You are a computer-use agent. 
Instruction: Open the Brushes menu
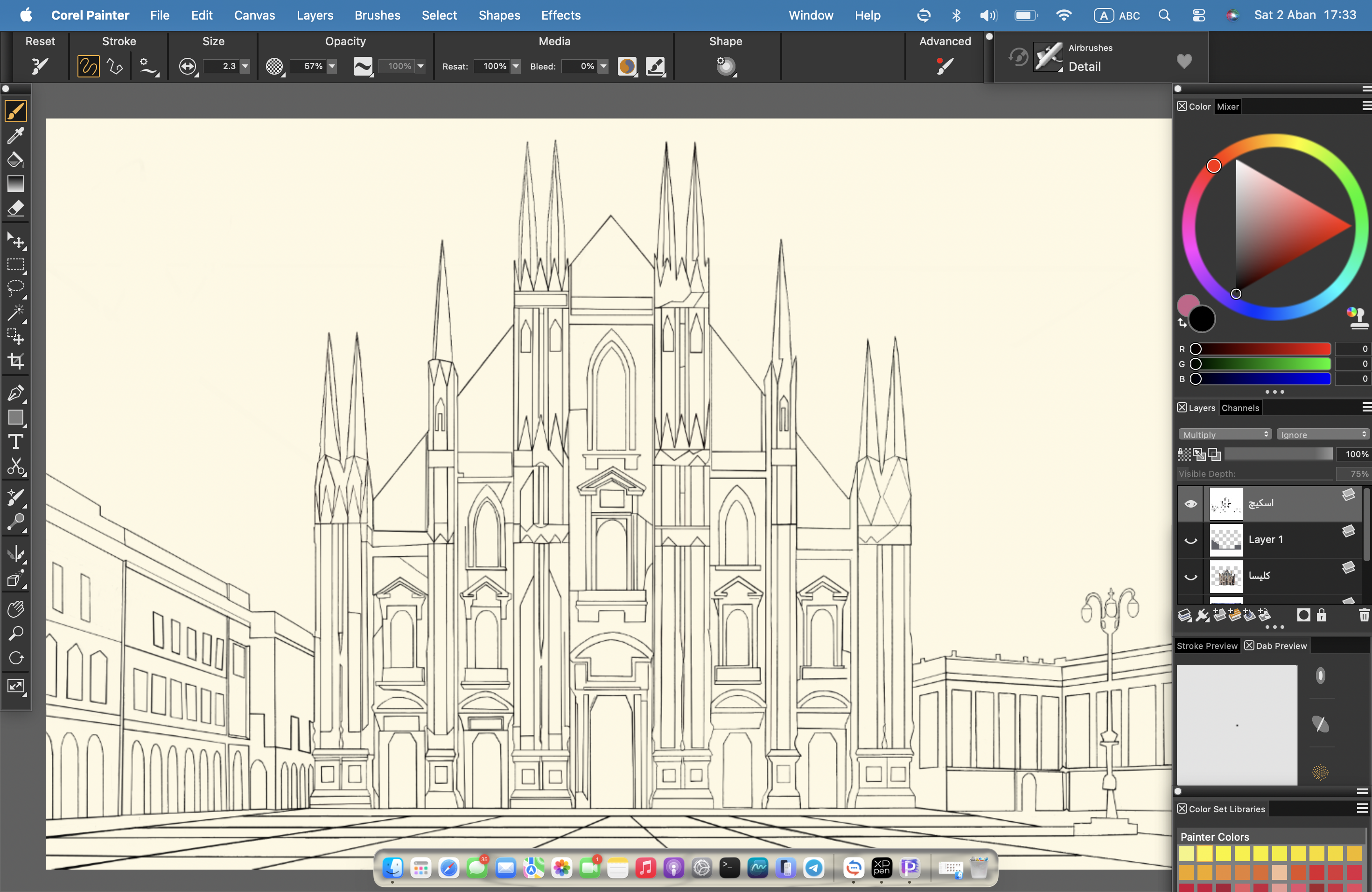[377, 15]
